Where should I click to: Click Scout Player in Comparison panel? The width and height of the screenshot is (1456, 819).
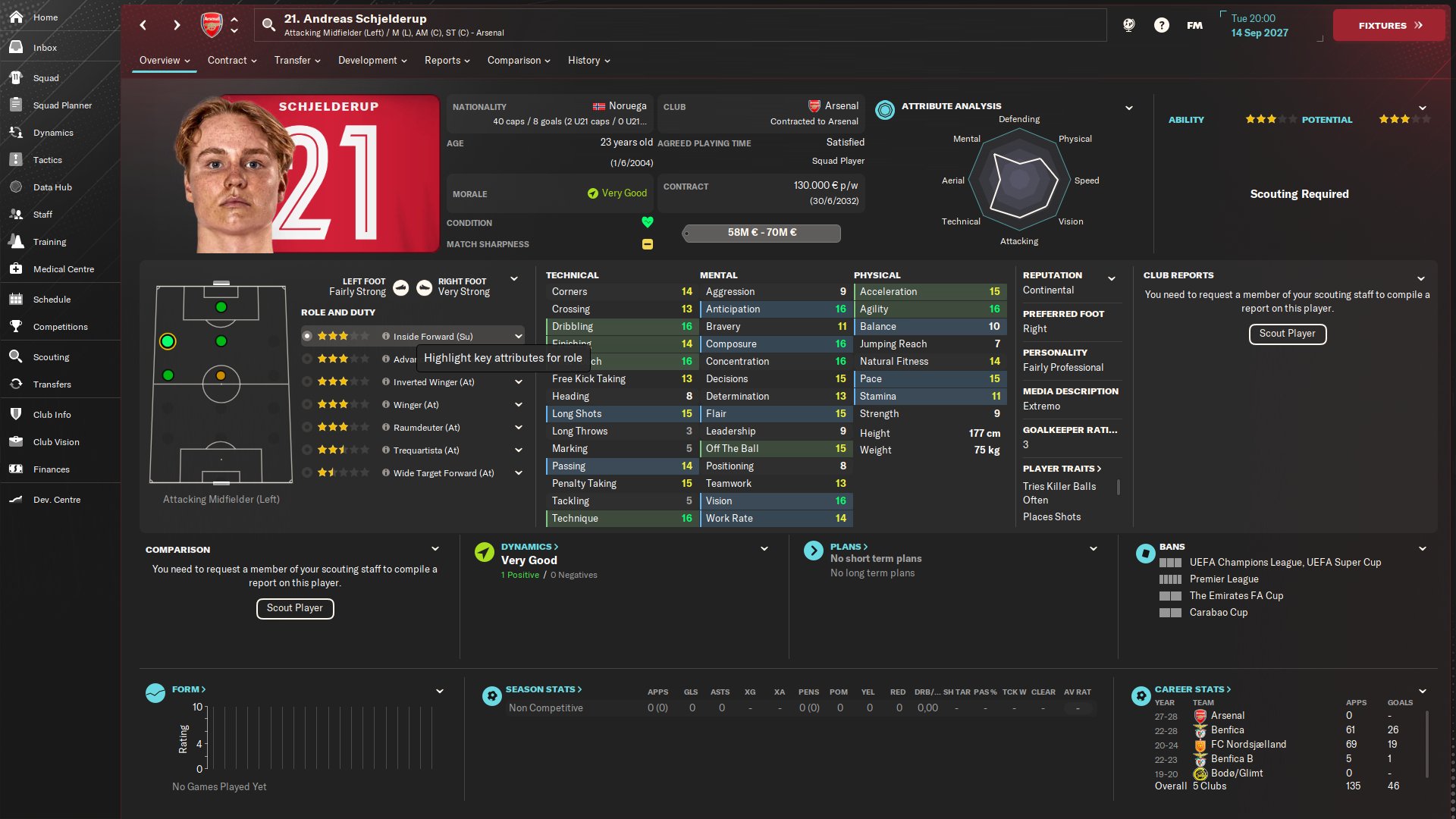coord(295,608)
